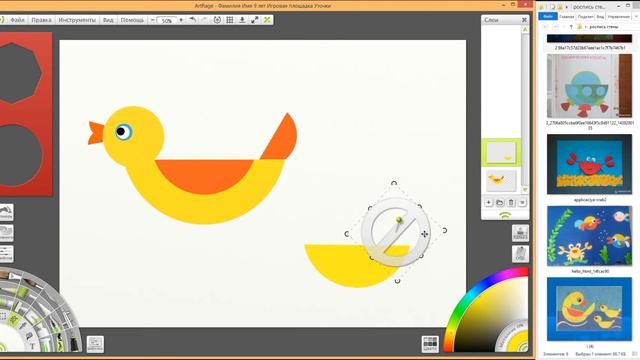Open the yellow ducks applique thumbnail
The width and height of the screenshot is (640, 360).
(589, 309)
